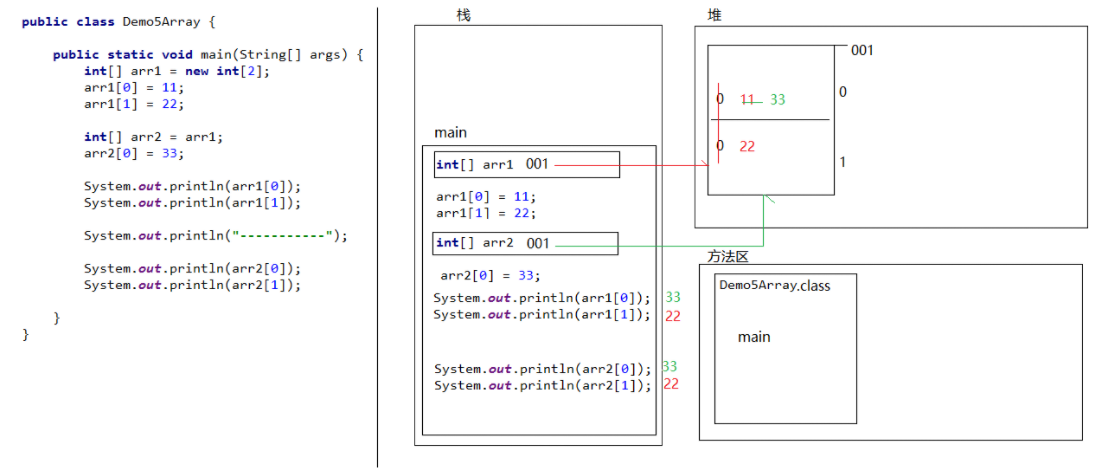This screenshot has width=1099, height=471.
Task: Click the "001" address label beside heap array
Action: tap(862, 50)
